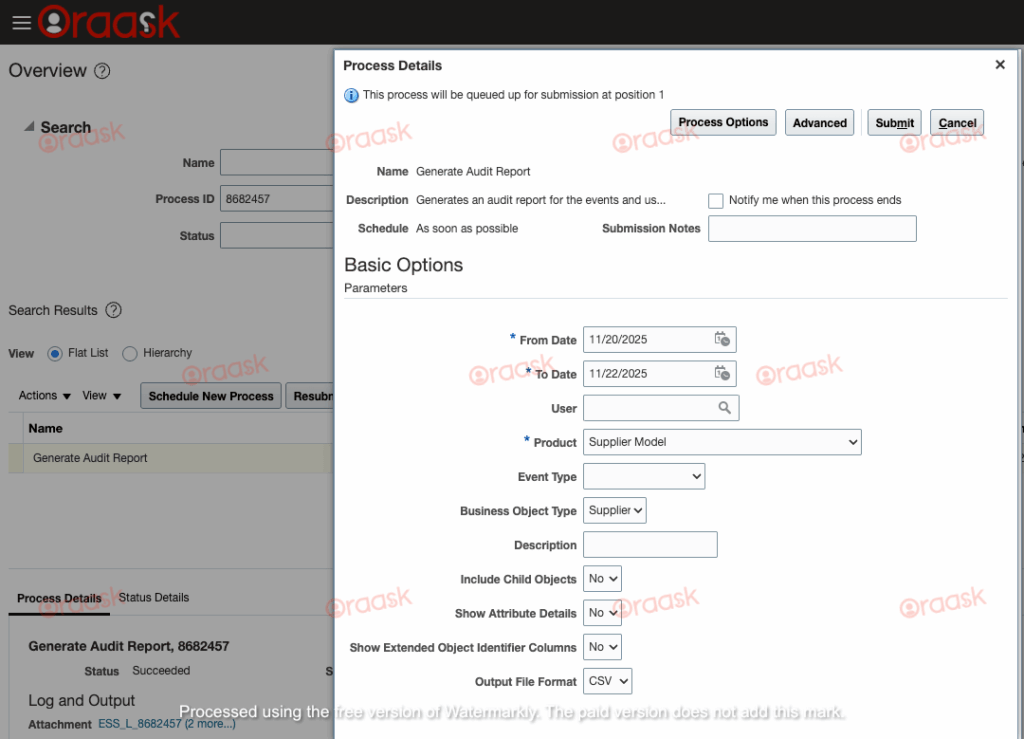
Task: Click the User input field
Action: click(x=648, y=408)
